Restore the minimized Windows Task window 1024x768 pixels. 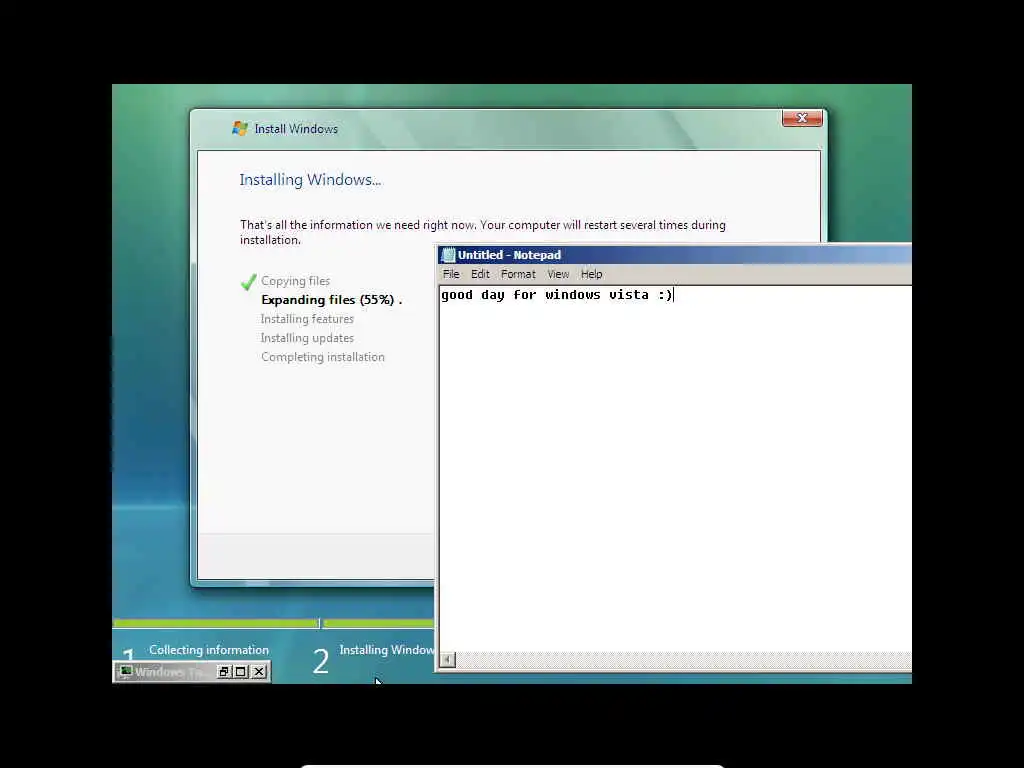(x=224, y=671)
